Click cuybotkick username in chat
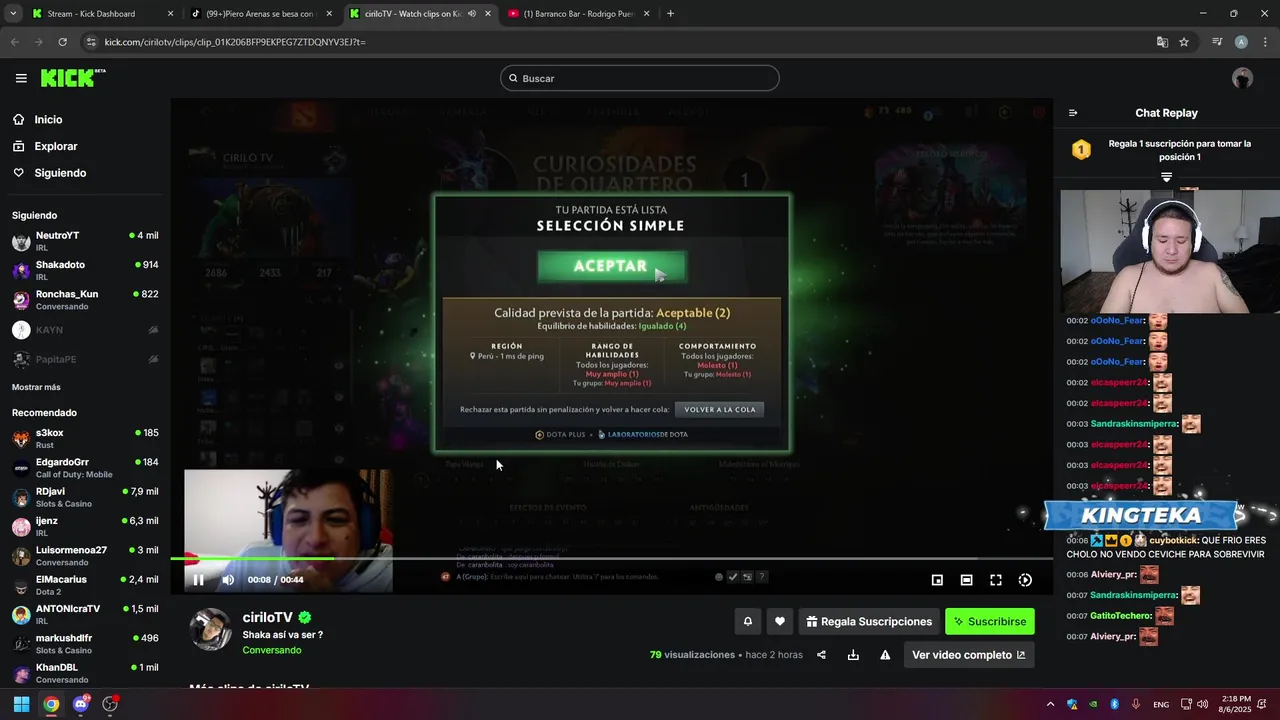1280x720 pixels. (x=1172, y=540)
